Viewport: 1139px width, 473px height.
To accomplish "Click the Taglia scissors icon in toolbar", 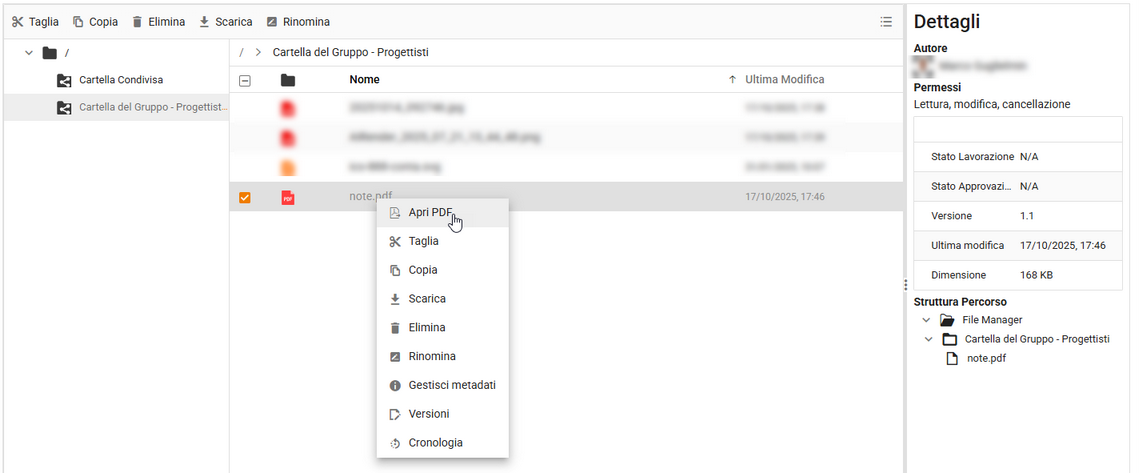I will pyautogui.click(x=17, y=22).
